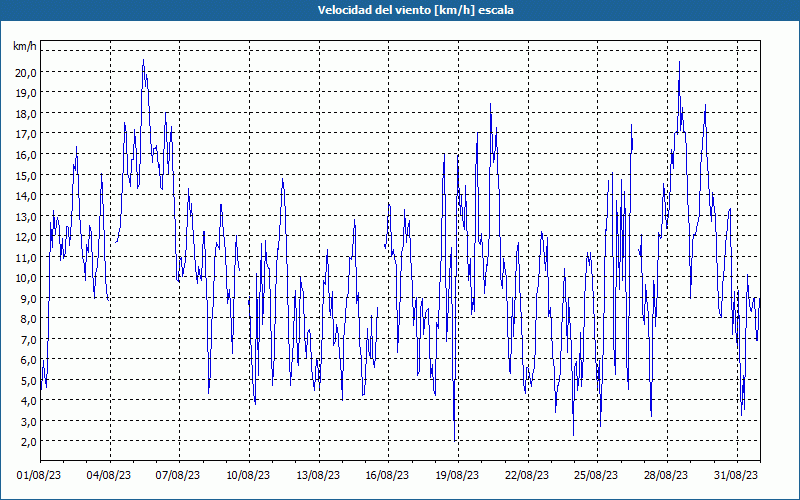800x500 pixels.
Task: Click the 10,0 y-axis label
Action: (x=26, y=278)
